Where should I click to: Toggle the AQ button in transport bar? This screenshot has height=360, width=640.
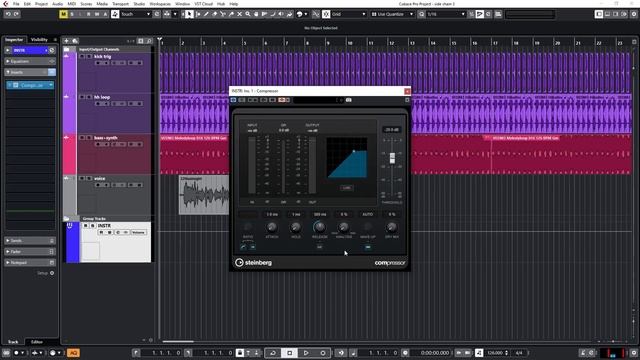point(73,353)
